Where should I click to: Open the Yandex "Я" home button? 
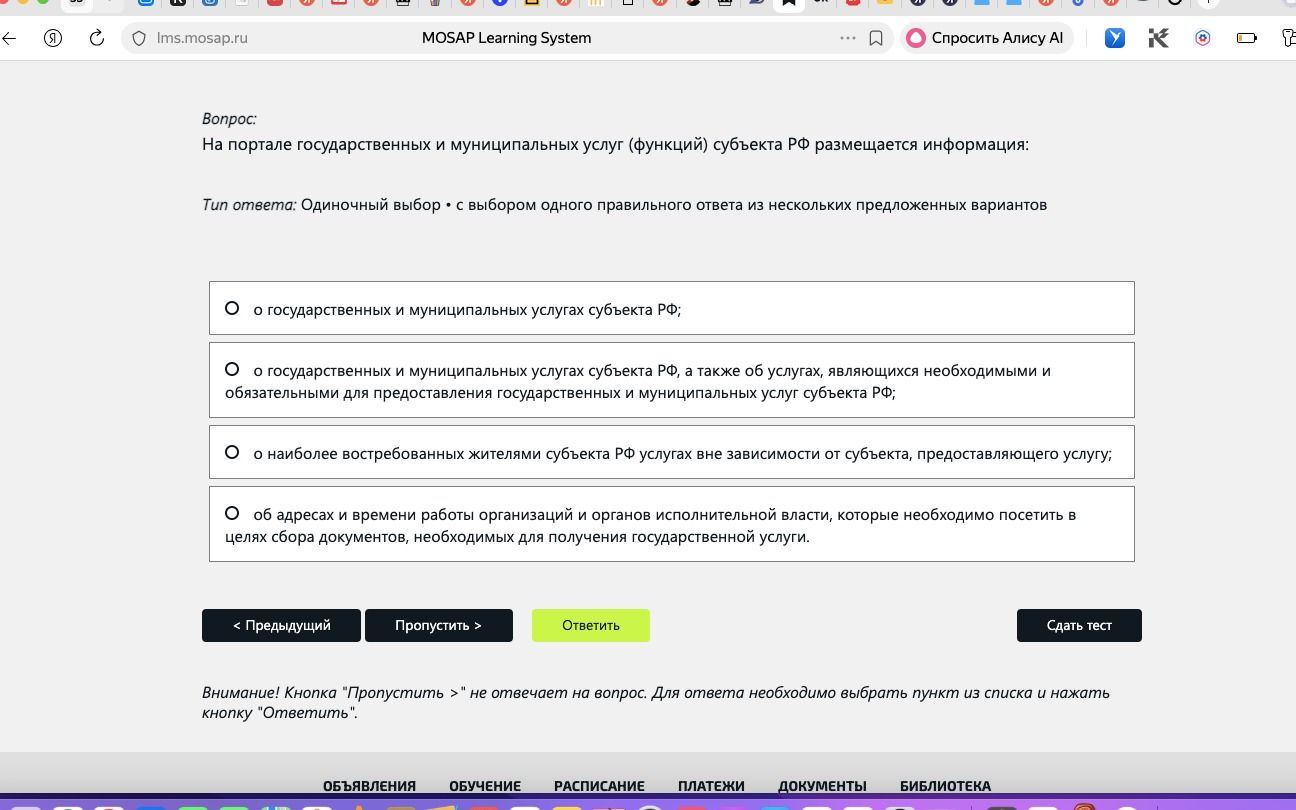pyautogui.click(x=53, y=38)
